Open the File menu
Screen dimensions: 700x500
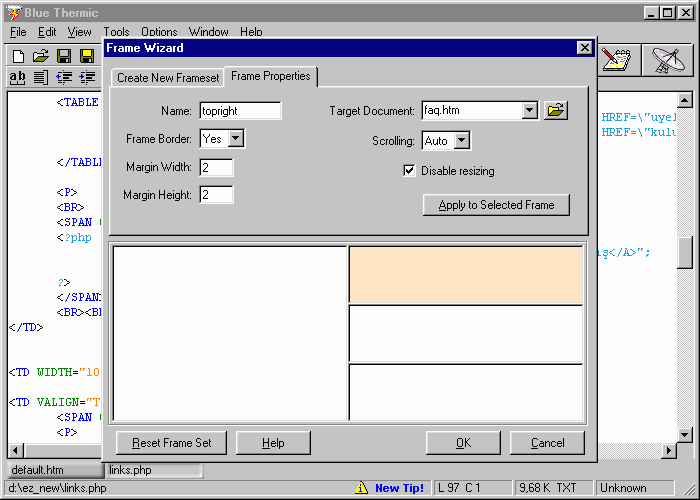click(x=18, y=32)
